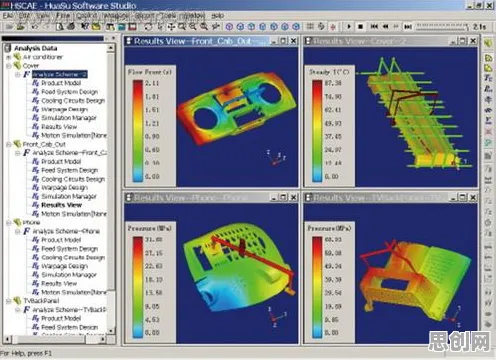
Task: Select the pan four-arrow tool
Action: [171, 27]
